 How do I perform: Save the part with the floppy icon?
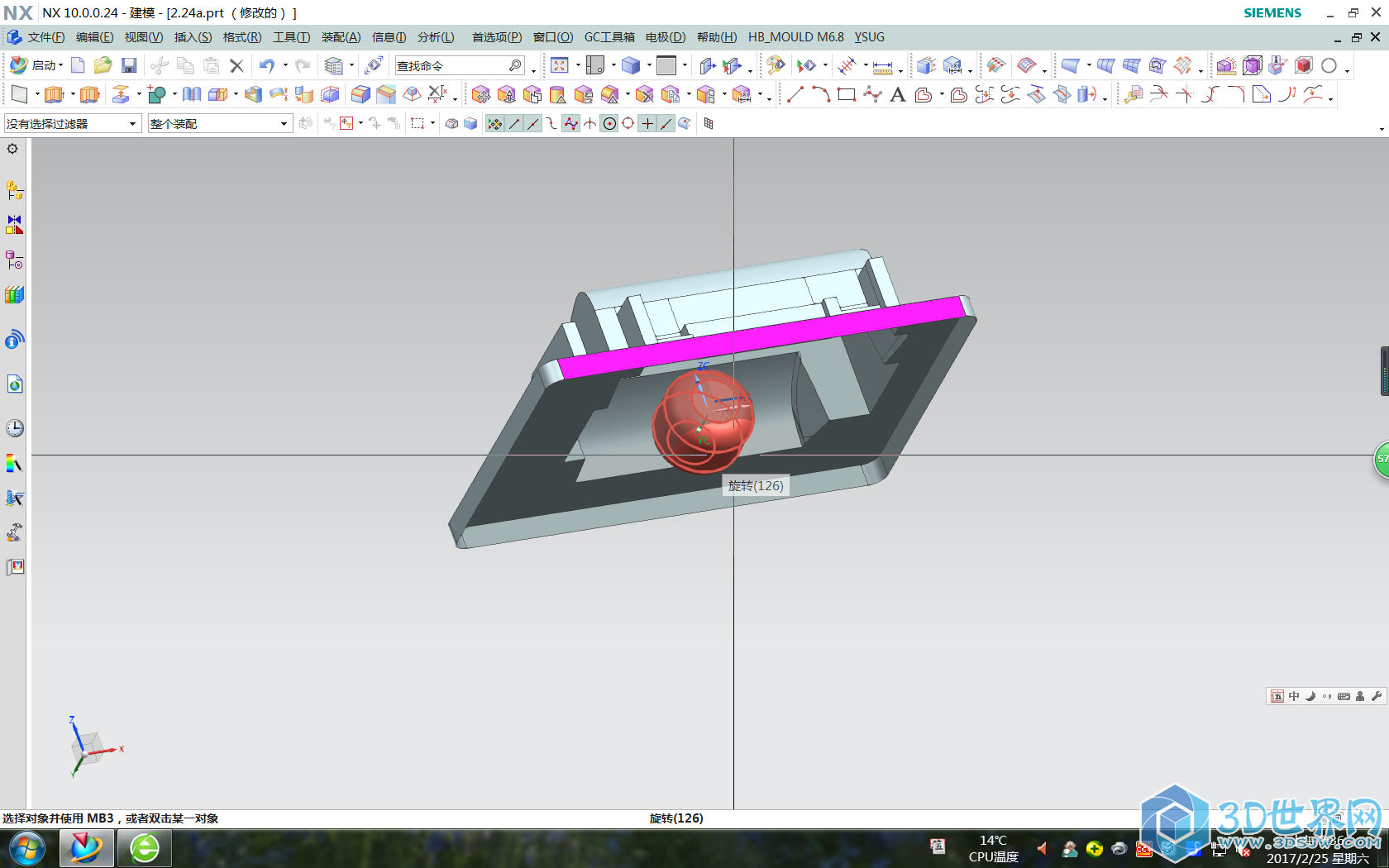click(x=129, y=65)
